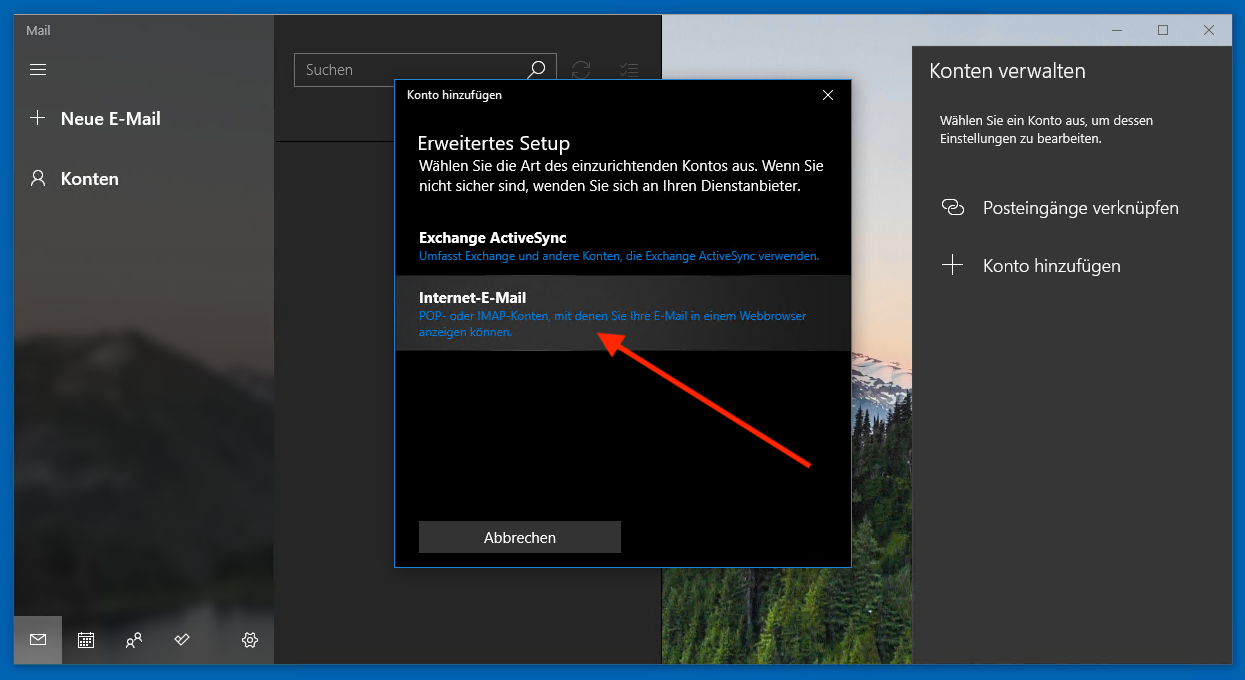This screenshot has width=1245, height=680.
Task: Open the hamburger navigation menu
Action: coord(38,70)
